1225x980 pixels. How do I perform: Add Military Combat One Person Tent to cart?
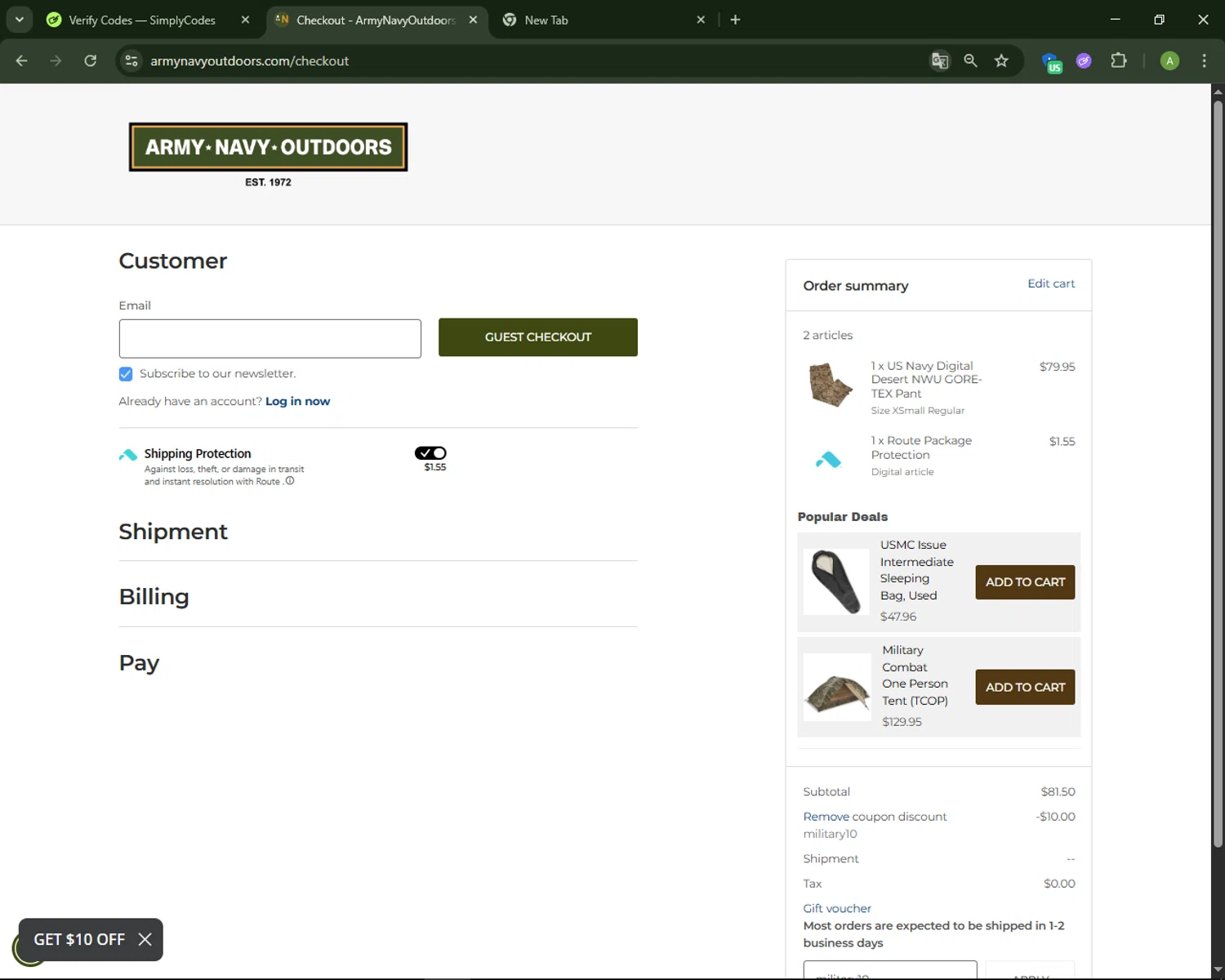pos(1025,688)
